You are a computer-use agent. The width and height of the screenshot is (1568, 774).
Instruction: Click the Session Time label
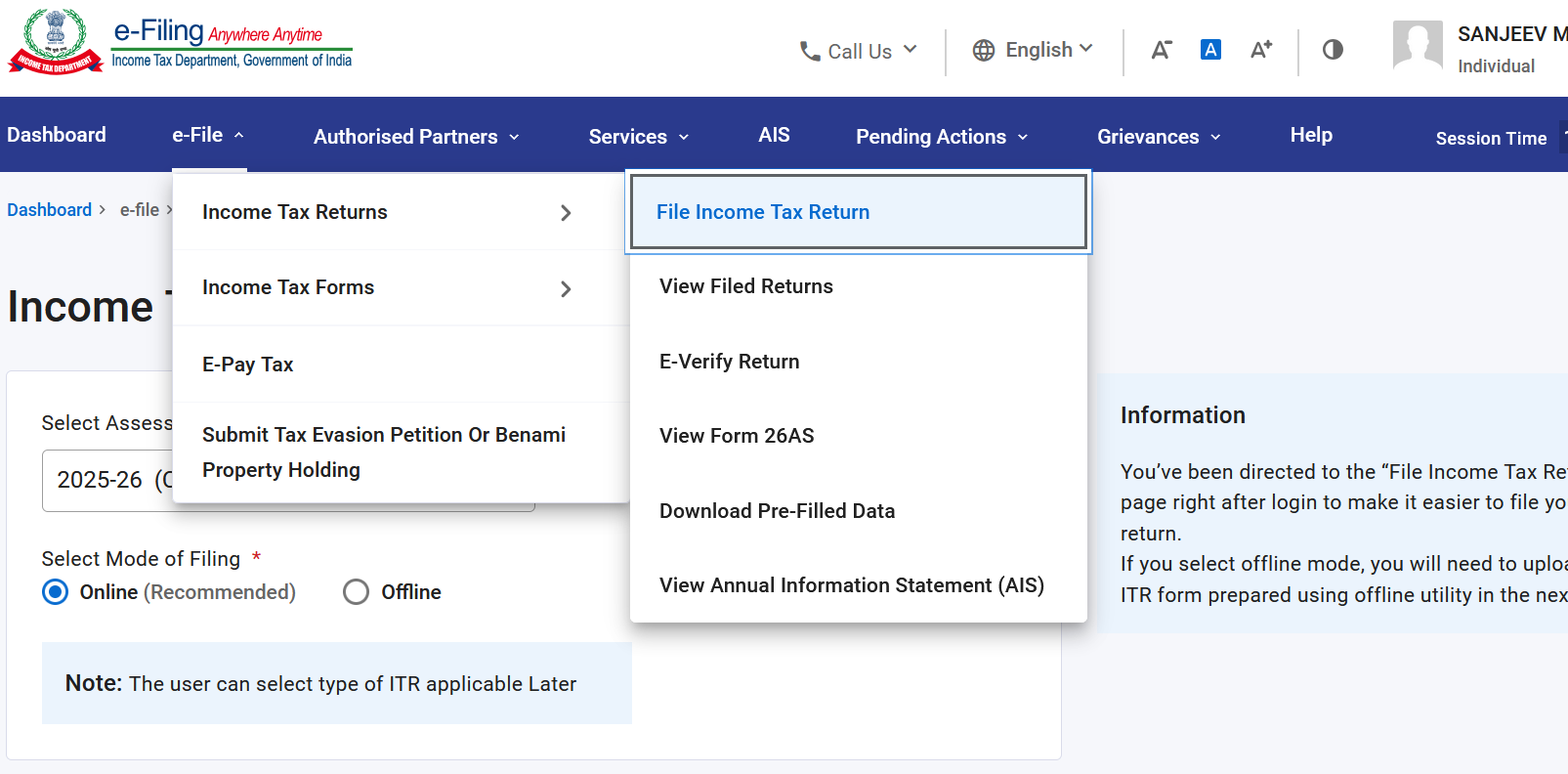(x=1491, y=139)
